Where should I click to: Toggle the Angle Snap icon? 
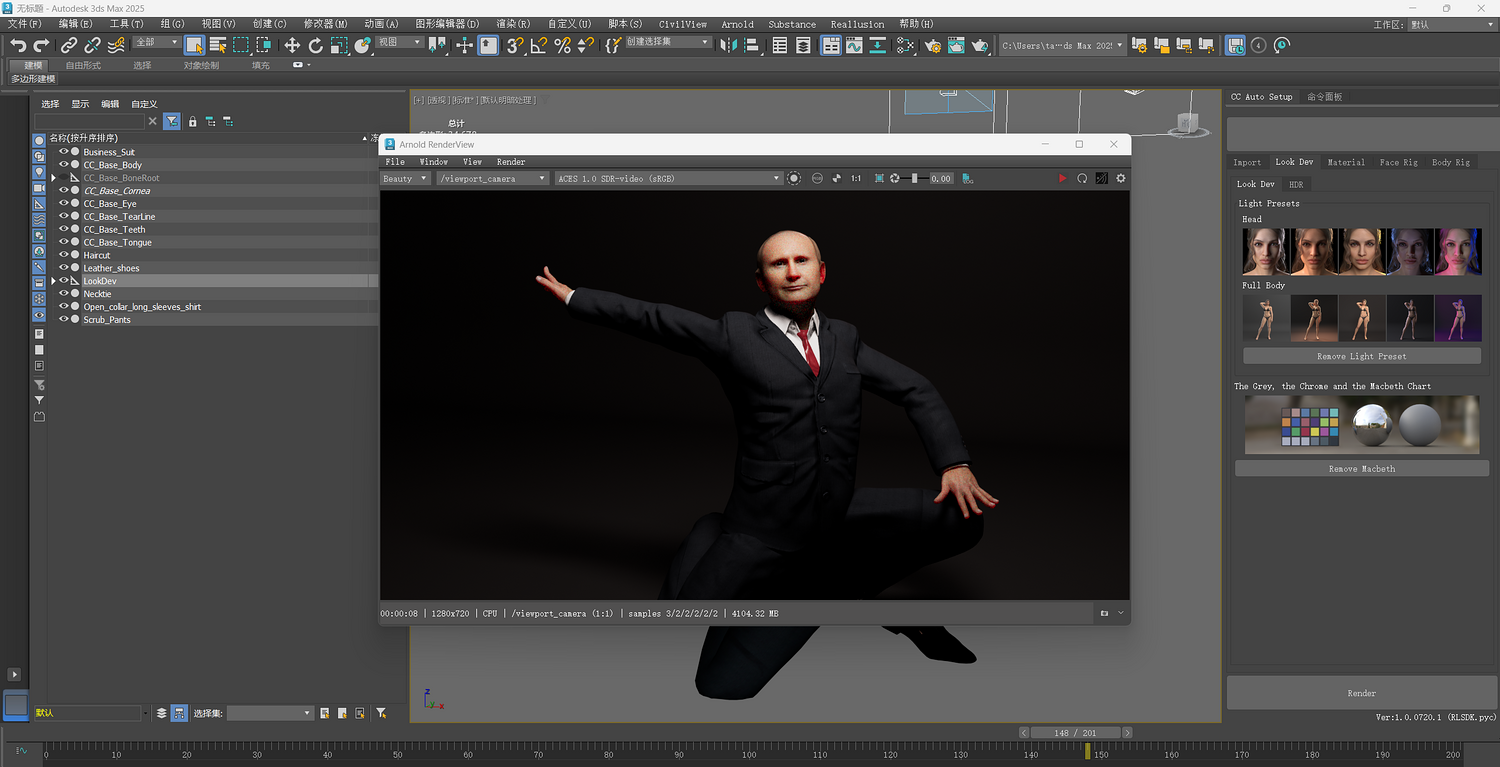tap(539, 45)
